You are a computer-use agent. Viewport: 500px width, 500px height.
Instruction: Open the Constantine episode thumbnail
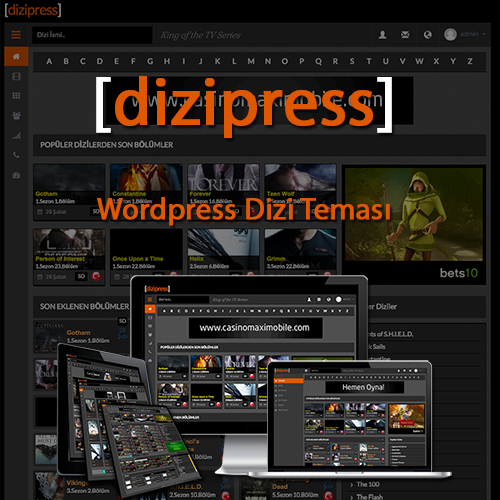(146, 177)
